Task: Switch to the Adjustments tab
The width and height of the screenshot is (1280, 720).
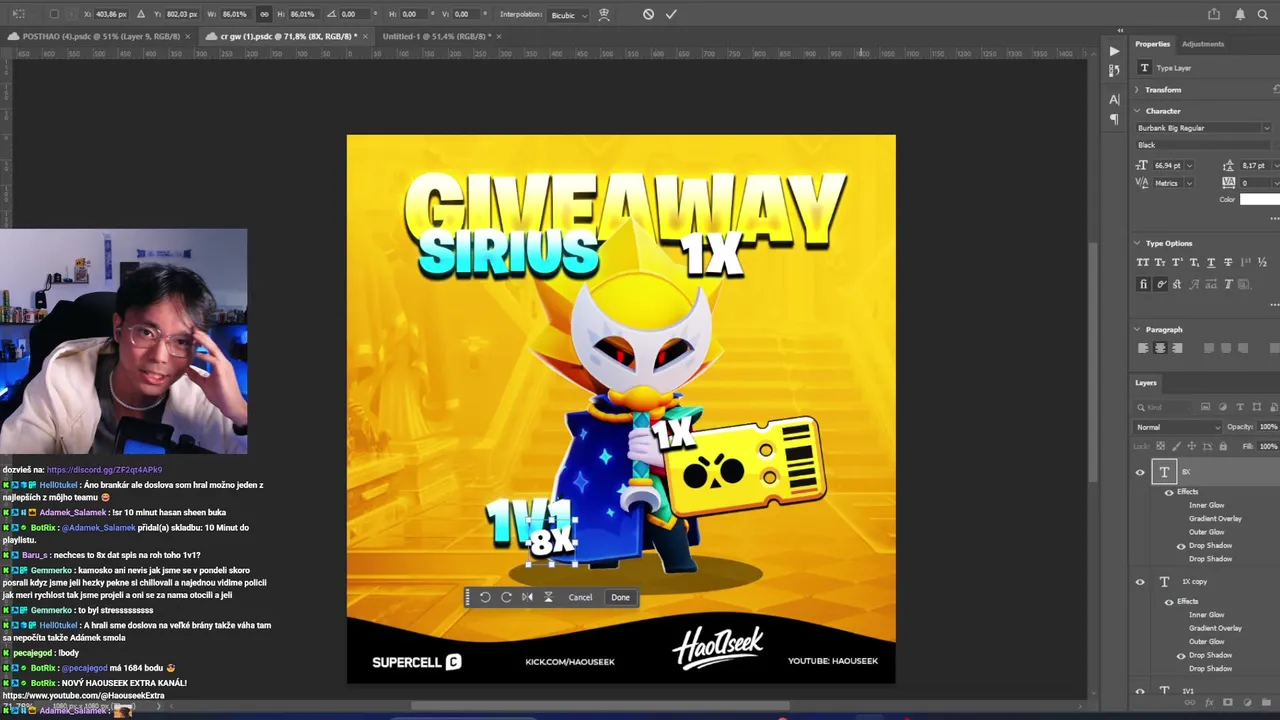Action: click(x=1202, y=44)
